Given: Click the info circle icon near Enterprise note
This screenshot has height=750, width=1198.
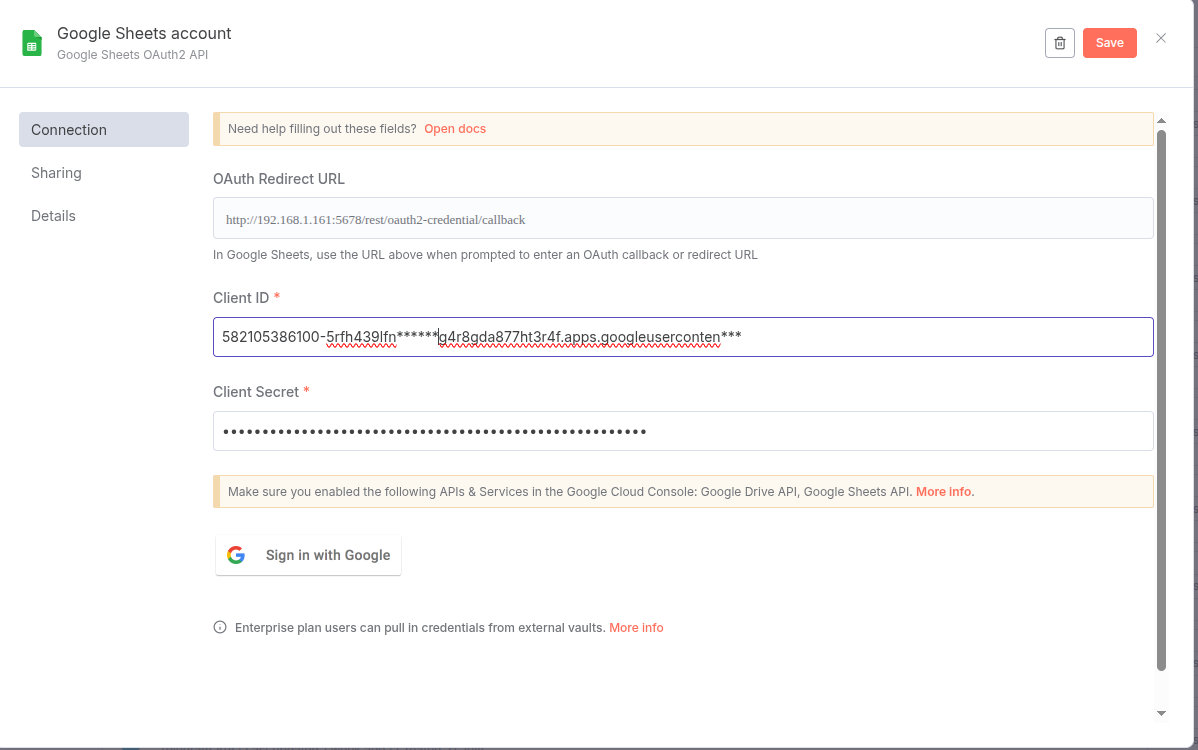Looking at the screenshot, I should [x=220, y=627].
